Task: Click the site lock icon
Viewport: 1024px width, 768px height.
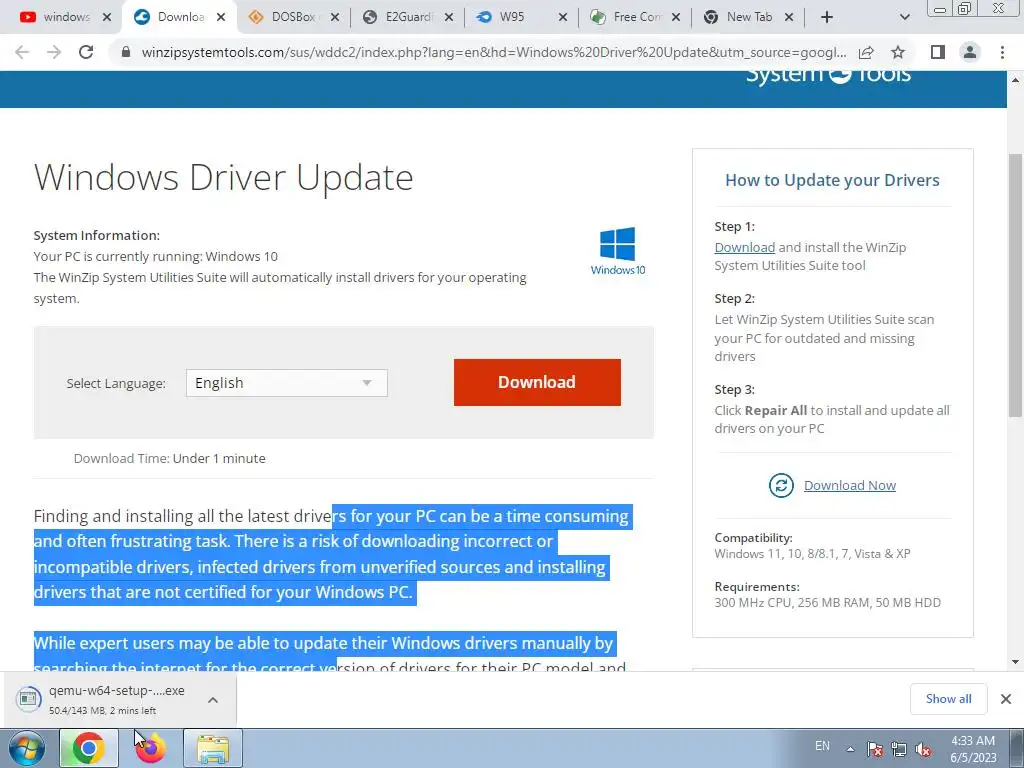Action: click(x=126, y=52)
